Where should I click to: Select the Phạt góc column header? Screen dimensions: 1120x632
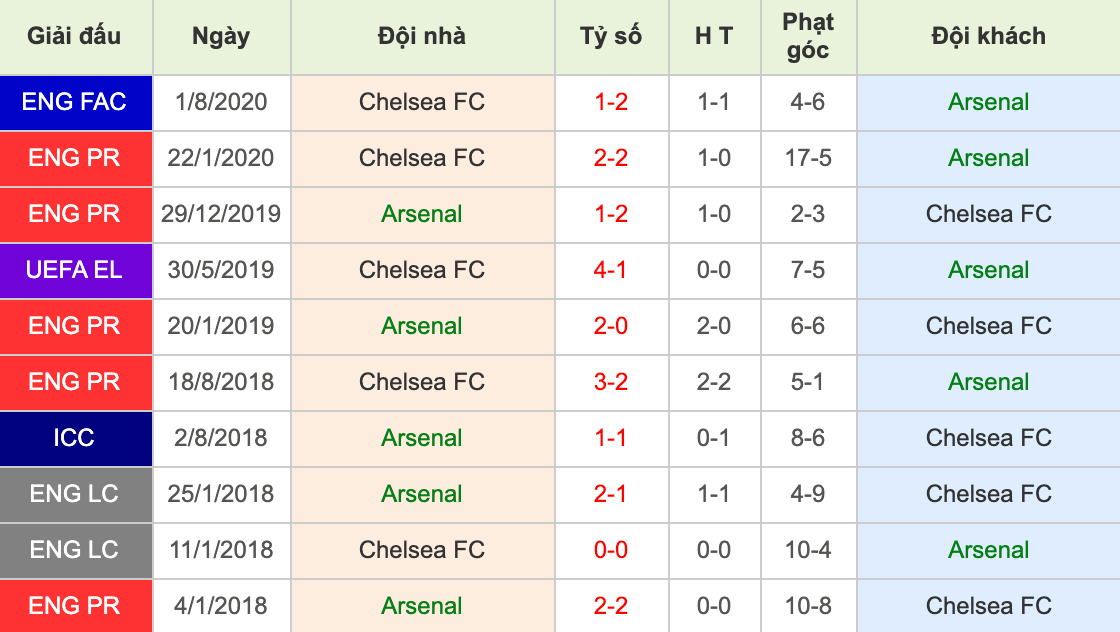pyautogui.click(x=808, y=36)
